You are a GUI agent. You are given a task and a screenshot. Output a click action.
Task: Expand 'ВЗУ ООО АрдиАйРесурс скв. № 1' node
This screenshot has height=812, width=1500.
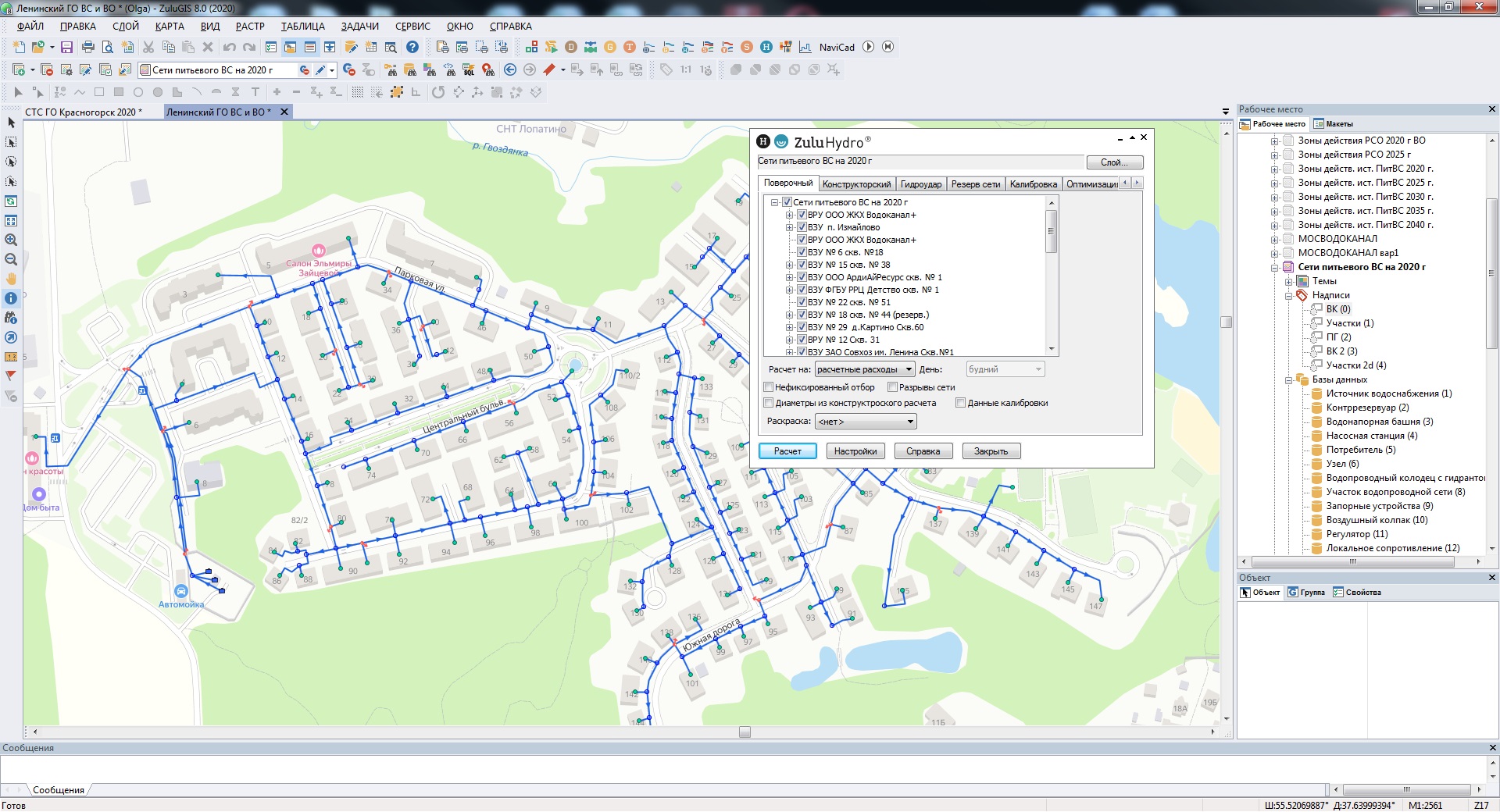789,277
